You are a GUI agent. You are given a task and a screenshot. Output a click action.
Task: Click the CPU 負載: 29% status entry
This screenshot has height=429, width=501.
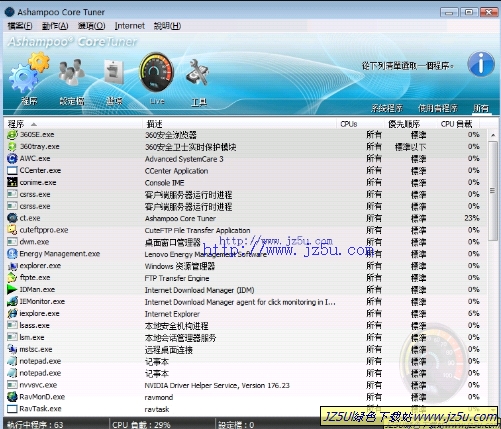tap(141, 425)
